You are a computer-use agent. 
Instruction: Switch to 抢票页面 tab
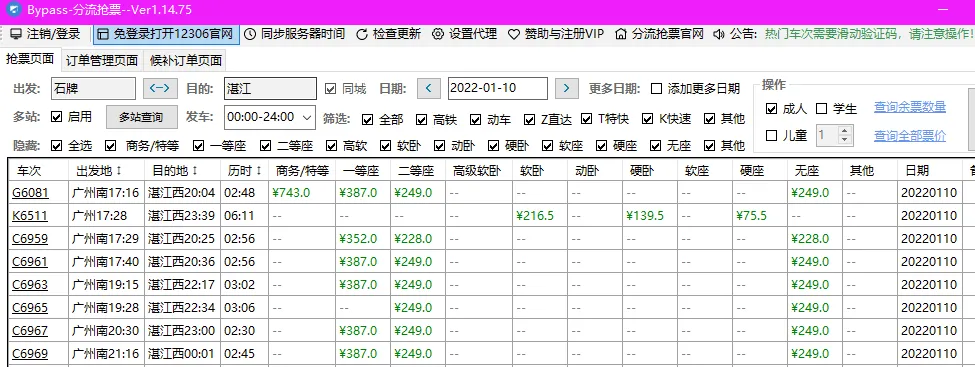30,60
